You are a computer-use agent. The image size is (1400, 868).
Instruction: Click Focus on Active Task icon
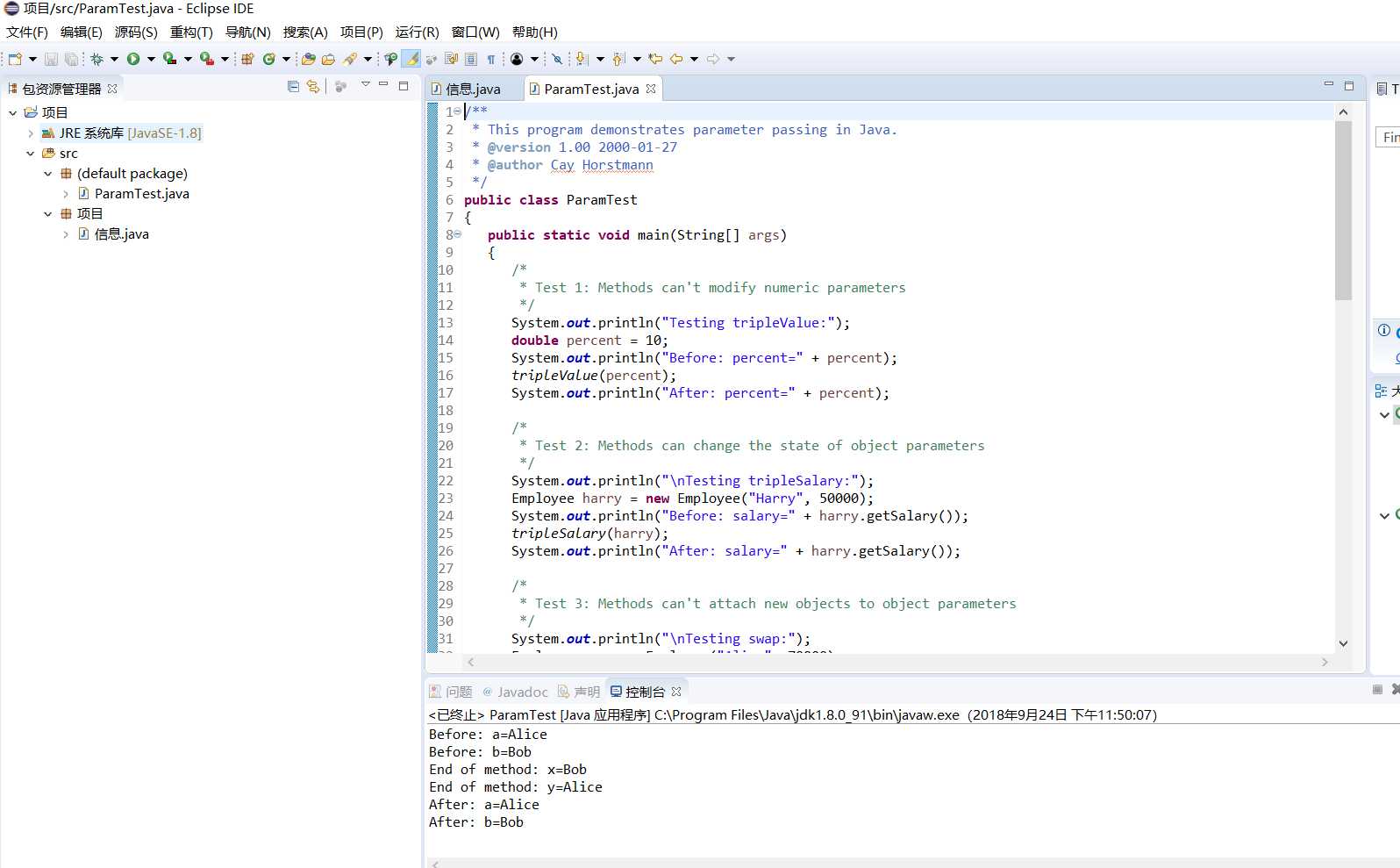click(341, 86)
